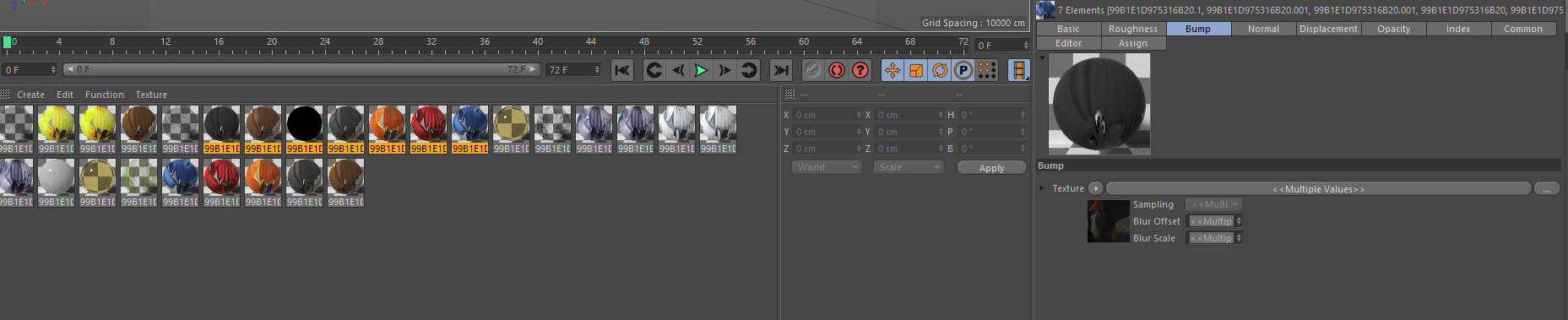Open the Opacity tab

coord(1393,29)
